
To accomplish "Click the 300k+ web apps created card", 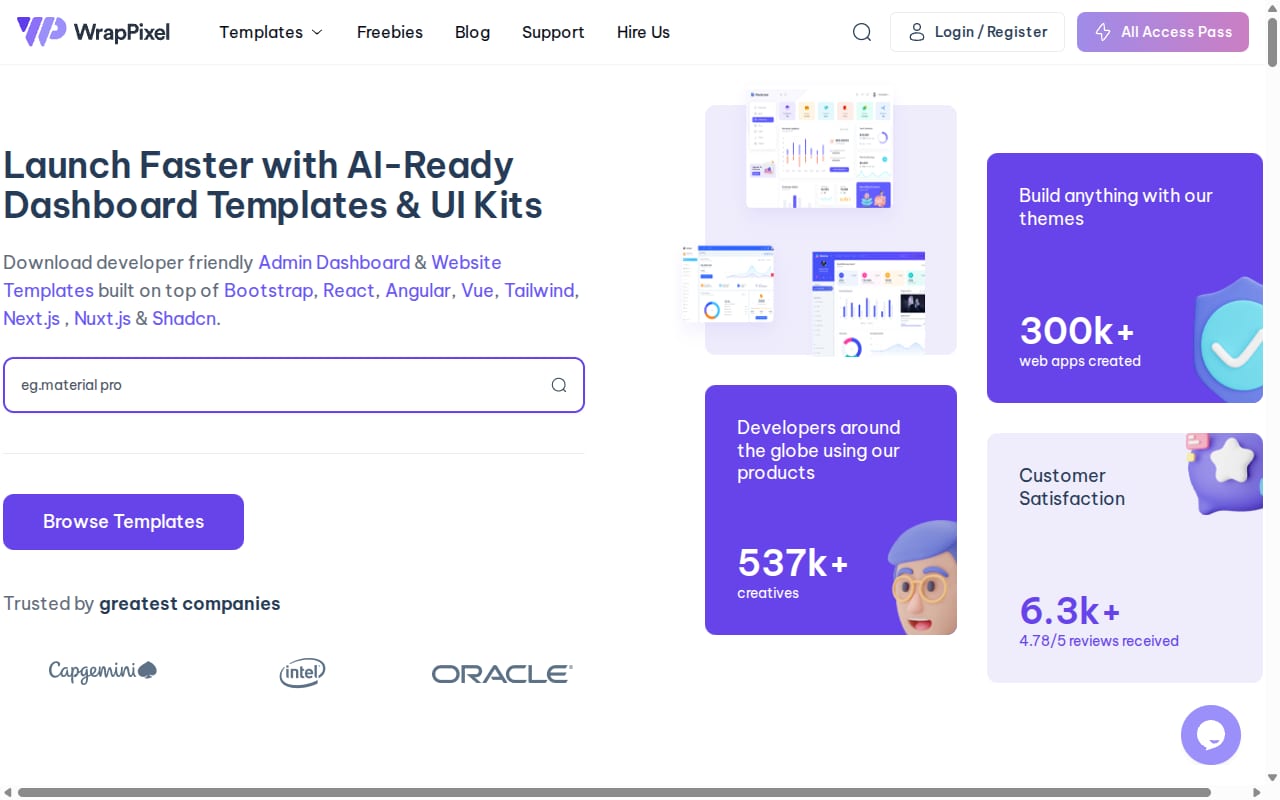I will [x=1125, y=278].
